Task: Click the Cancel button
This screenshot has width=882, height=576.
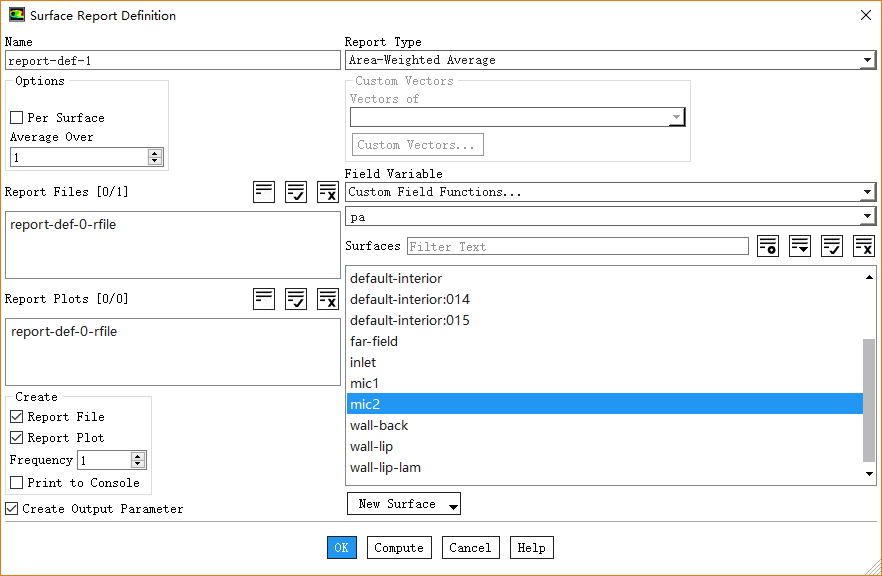Action: point(470,548)
